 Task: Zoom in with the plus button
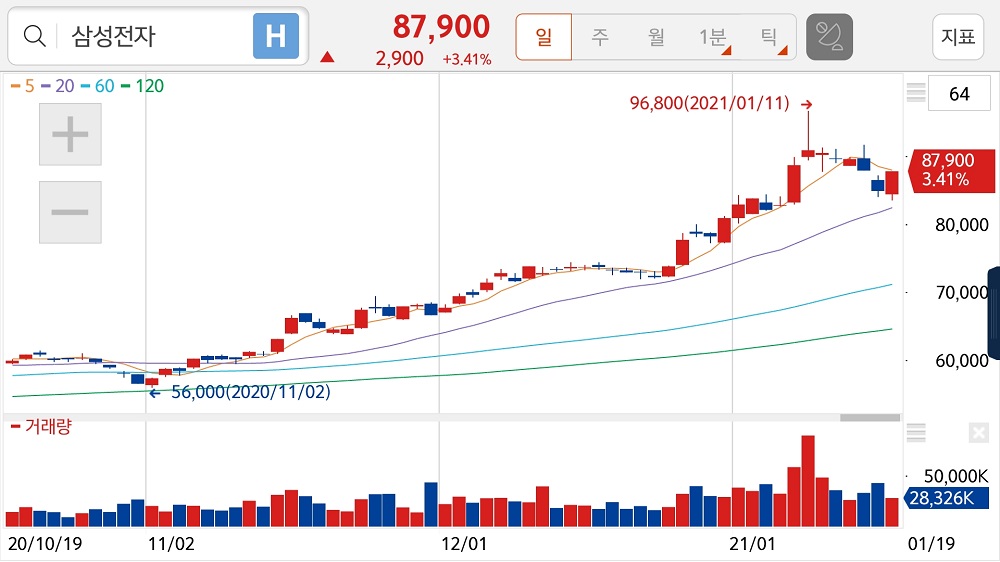click(70, 135)
